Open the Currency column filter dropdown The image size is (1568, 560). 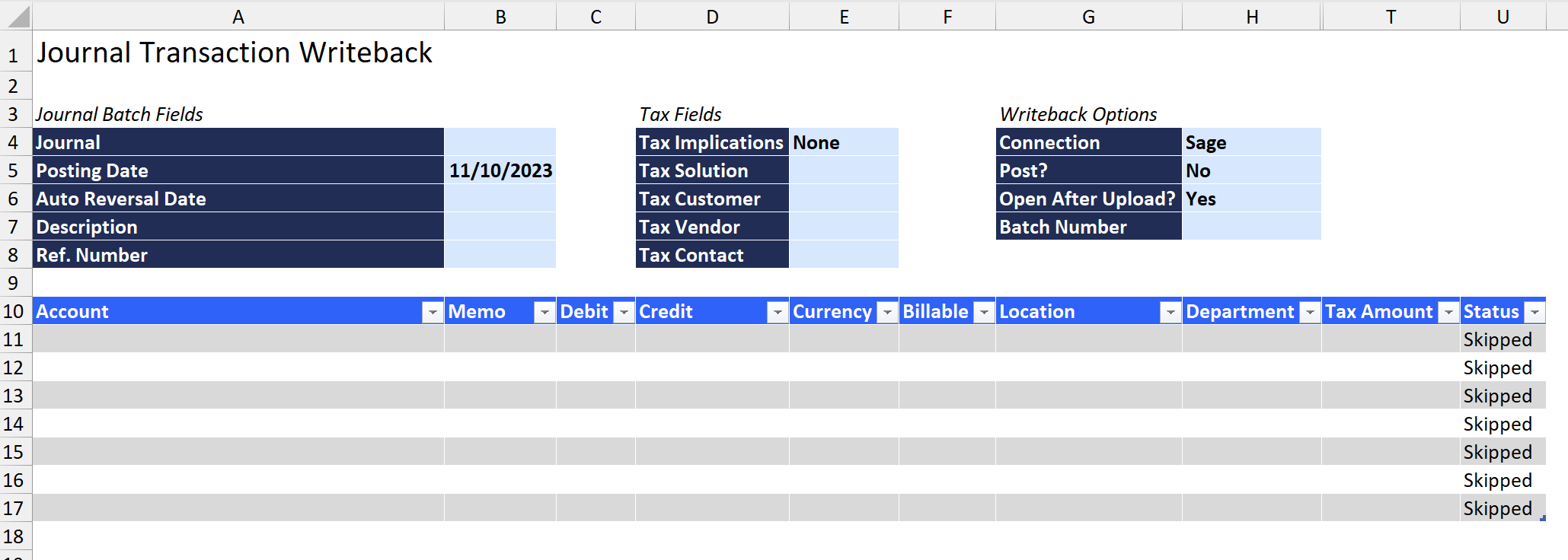888,312
